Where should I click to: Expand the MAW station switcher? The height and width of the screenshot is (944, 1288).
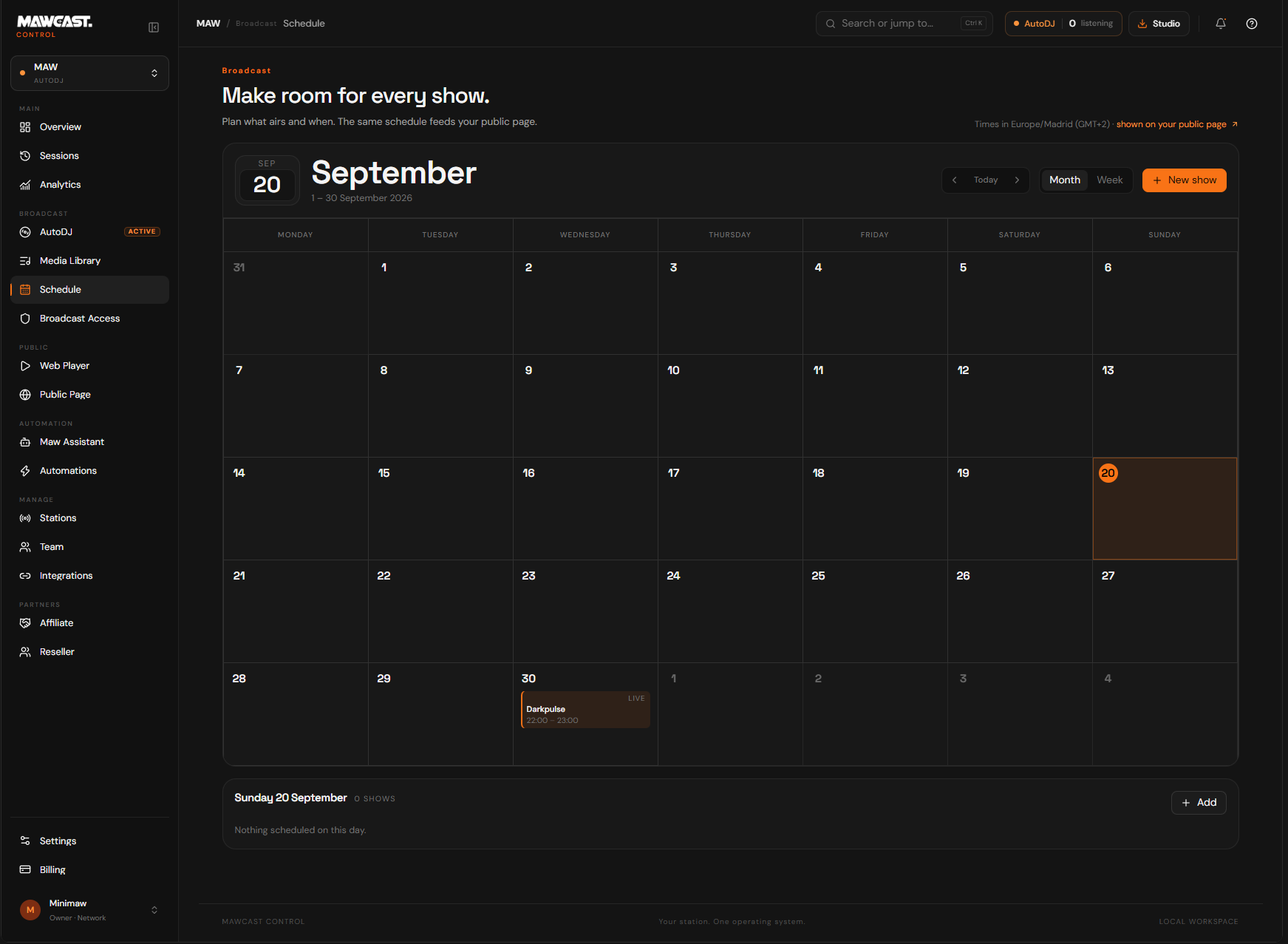(89, 73)
